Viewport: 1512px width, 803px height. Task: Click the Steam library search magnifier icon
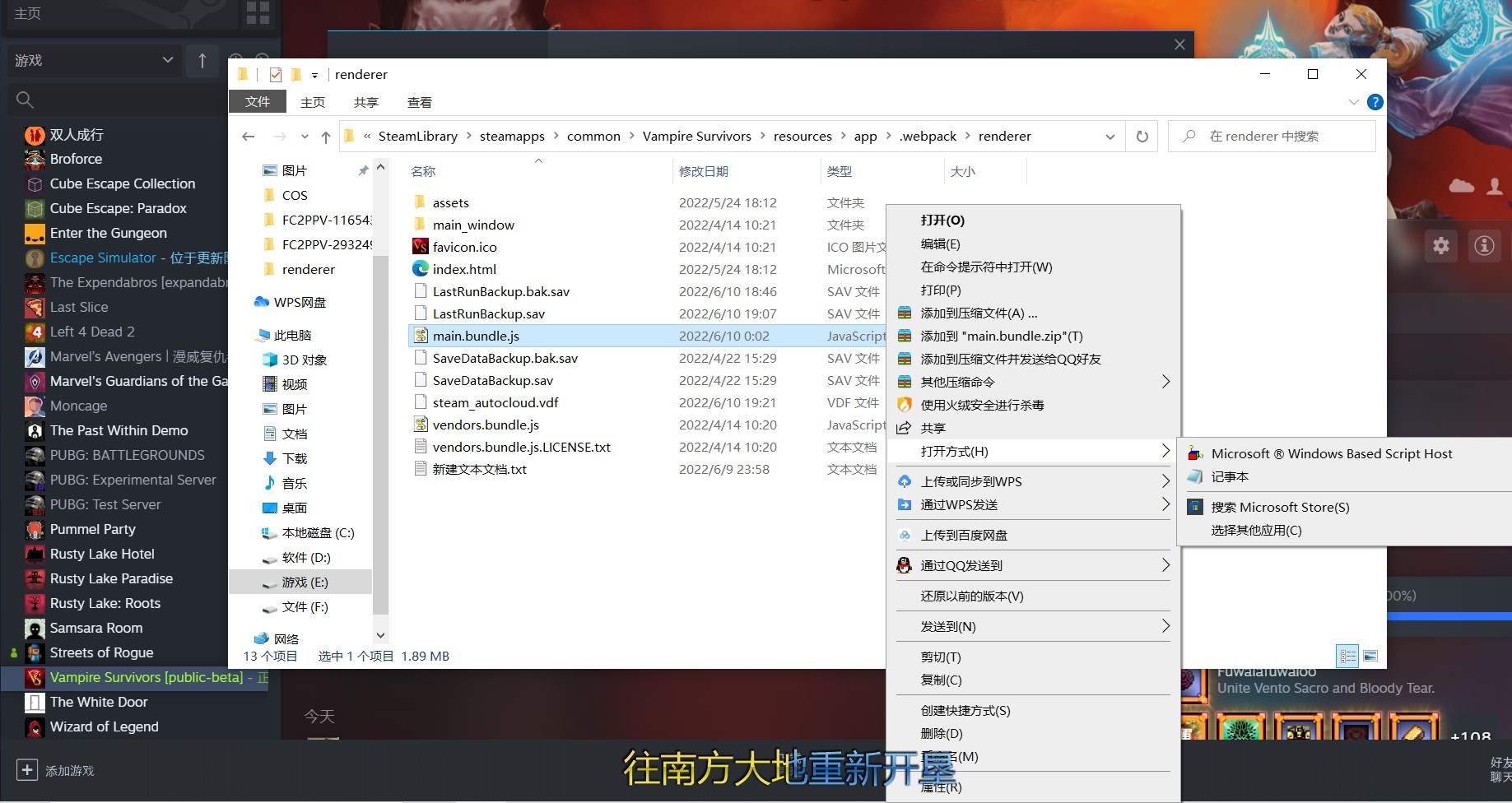click(25, 100)
